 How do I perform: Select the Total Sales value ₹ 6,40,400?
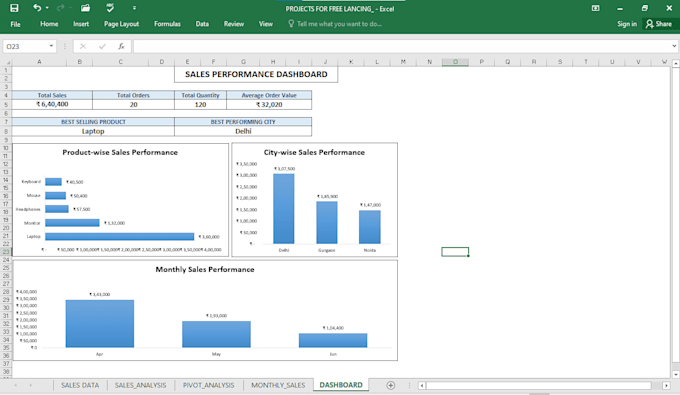tap(52, 104)
